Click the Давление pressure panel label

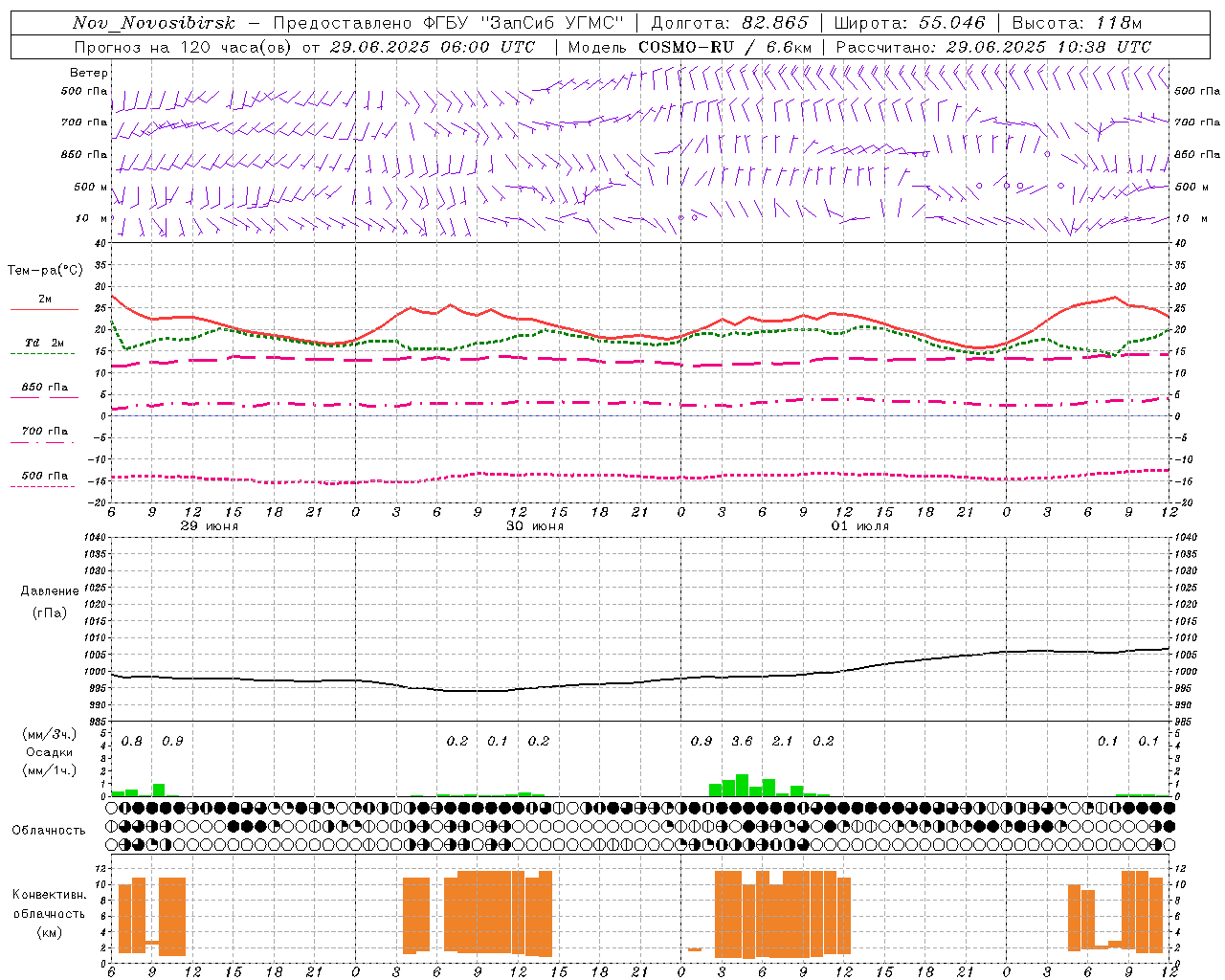tap(50, 591)
